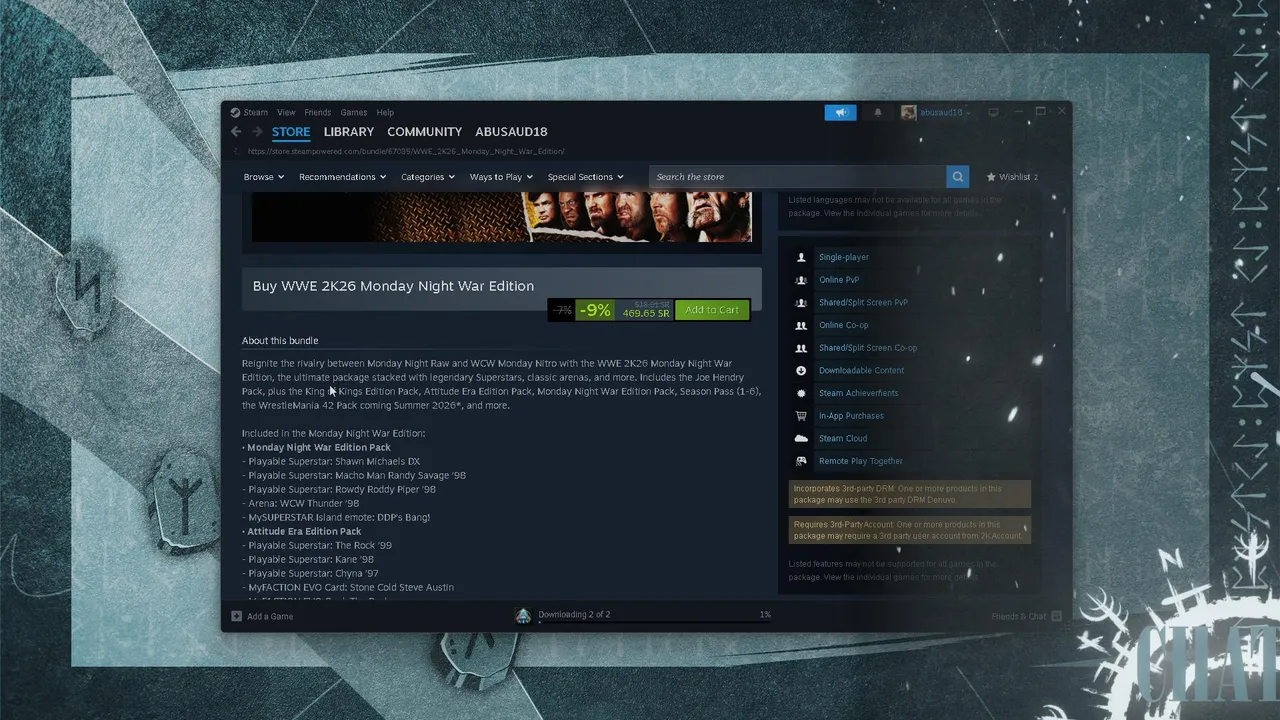Switch to the COMMUNITY tab
Image resolution: width=1280 pixels, height=720 pixels.
(x=425, y=132)
